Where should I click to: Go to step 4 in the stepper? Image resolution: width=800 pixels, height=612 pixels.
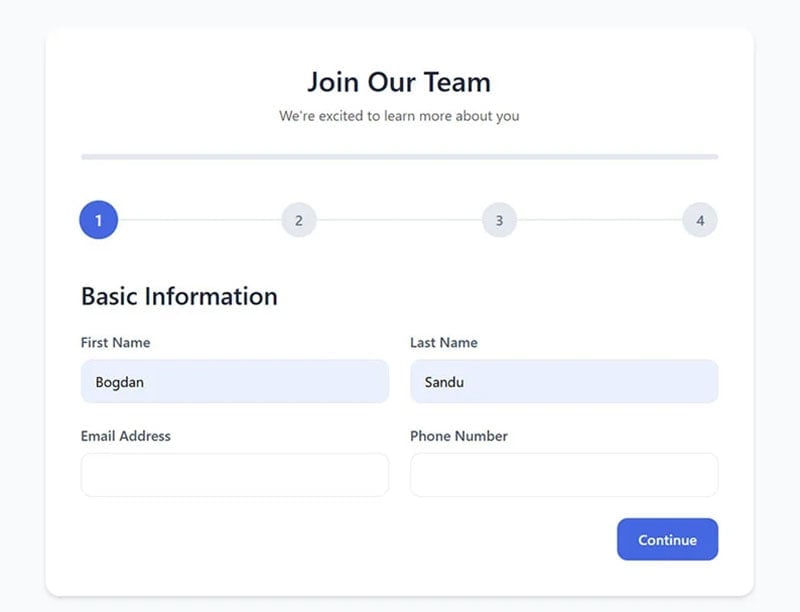coord(700,220)
